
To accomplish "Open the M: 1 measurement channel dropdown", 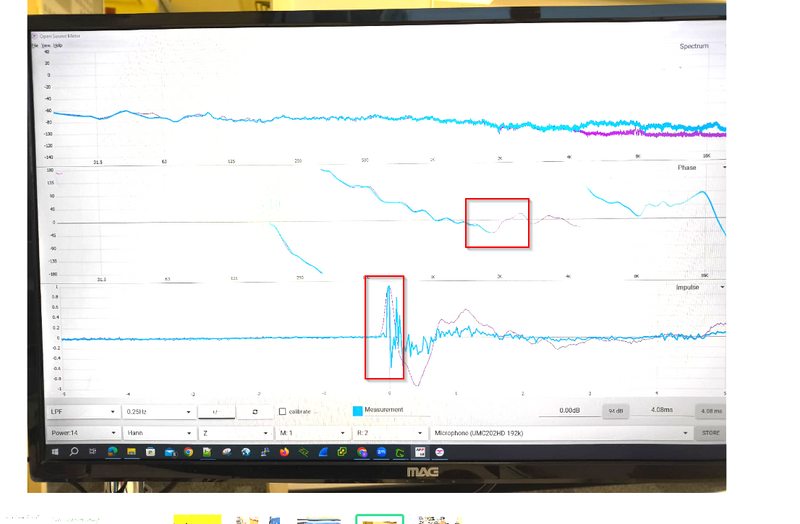I will point(312,433).
